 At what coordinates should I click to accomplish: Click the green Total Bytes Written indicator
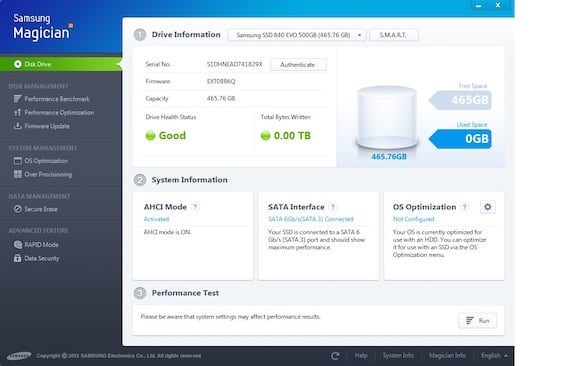point(265,136)
